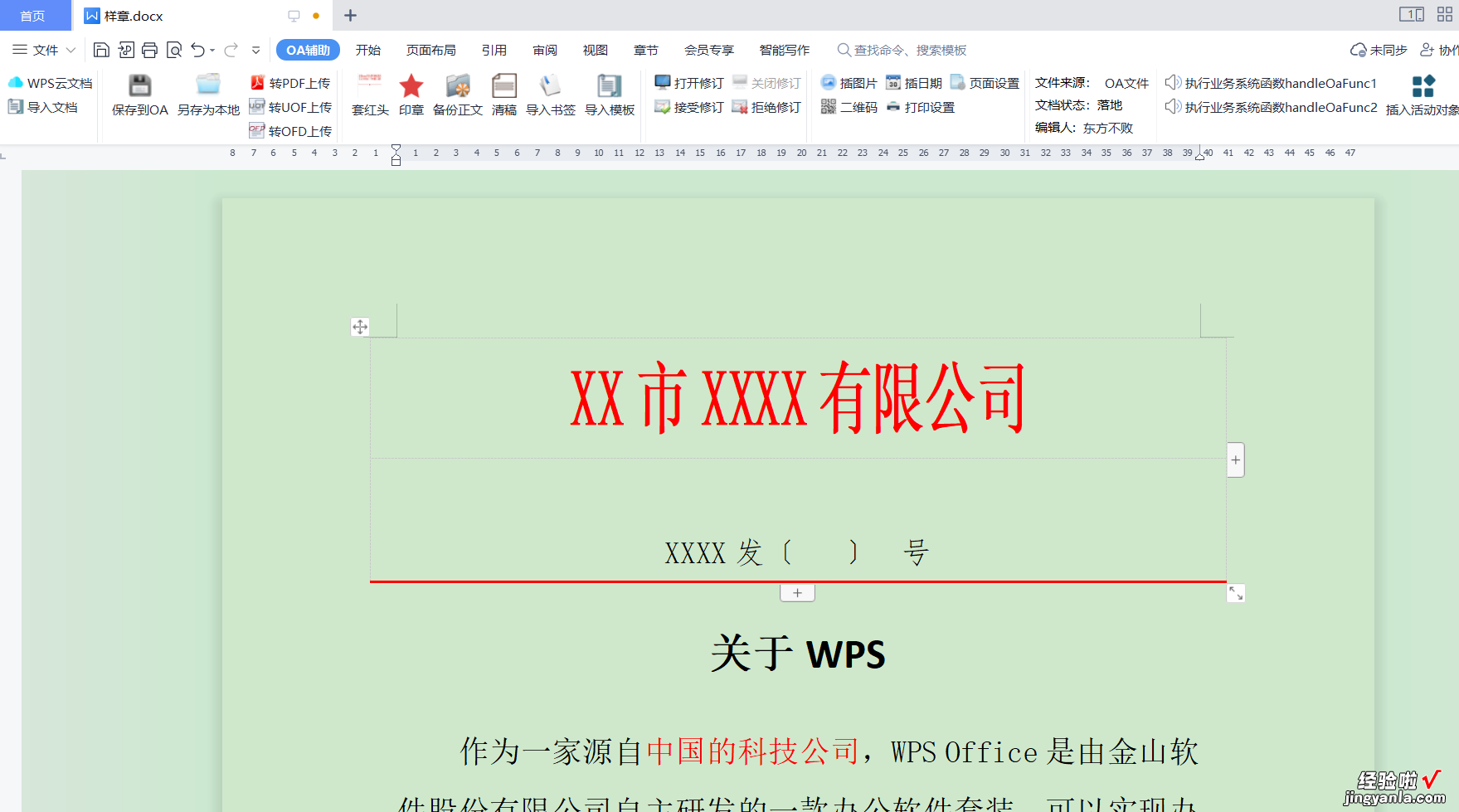Click the heading XX市XXXX有限公司

pyautogui.click(x=798, y=398)
